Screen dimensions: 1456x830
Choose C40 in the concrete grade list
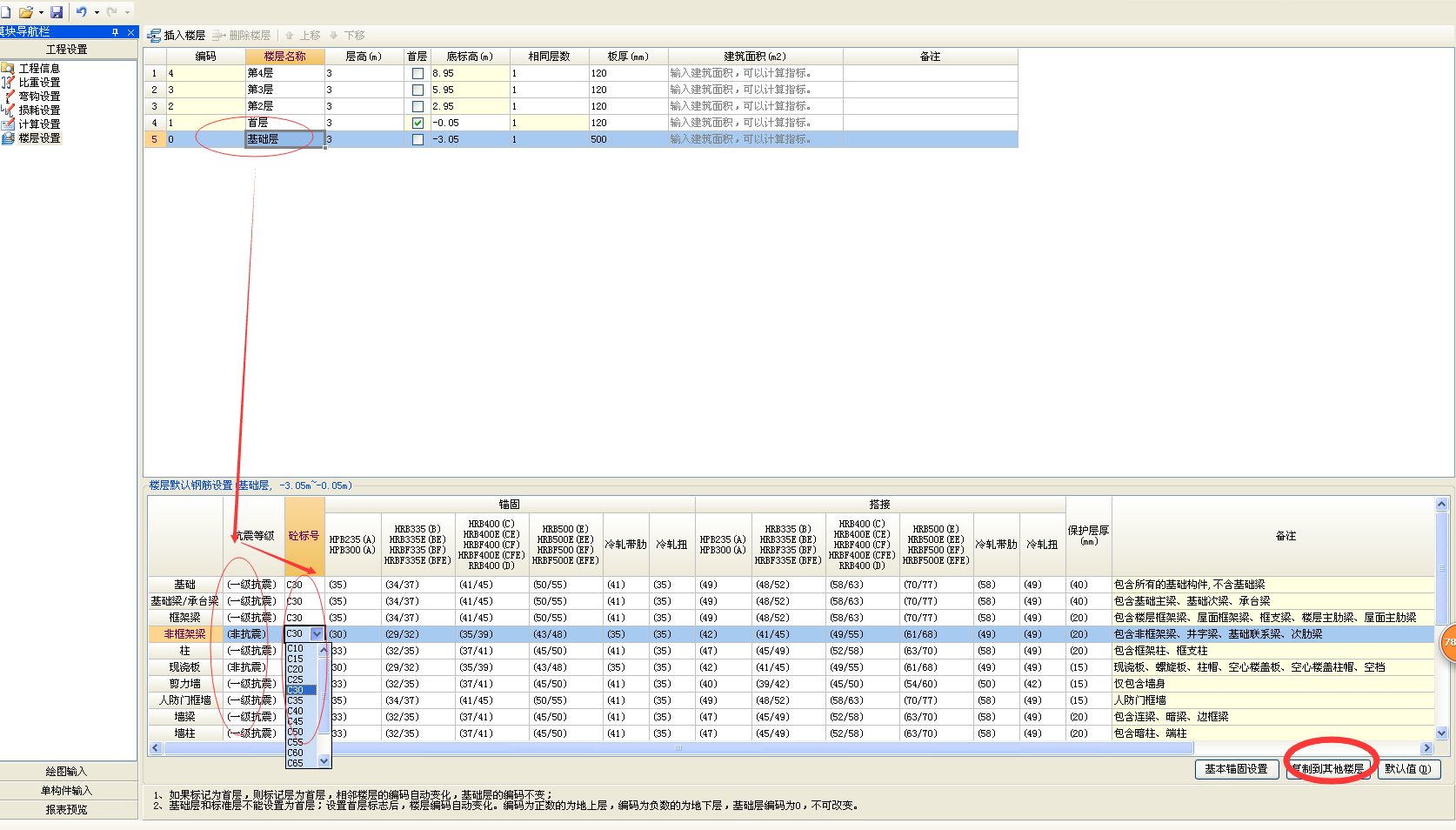click(x=301, y=712)
